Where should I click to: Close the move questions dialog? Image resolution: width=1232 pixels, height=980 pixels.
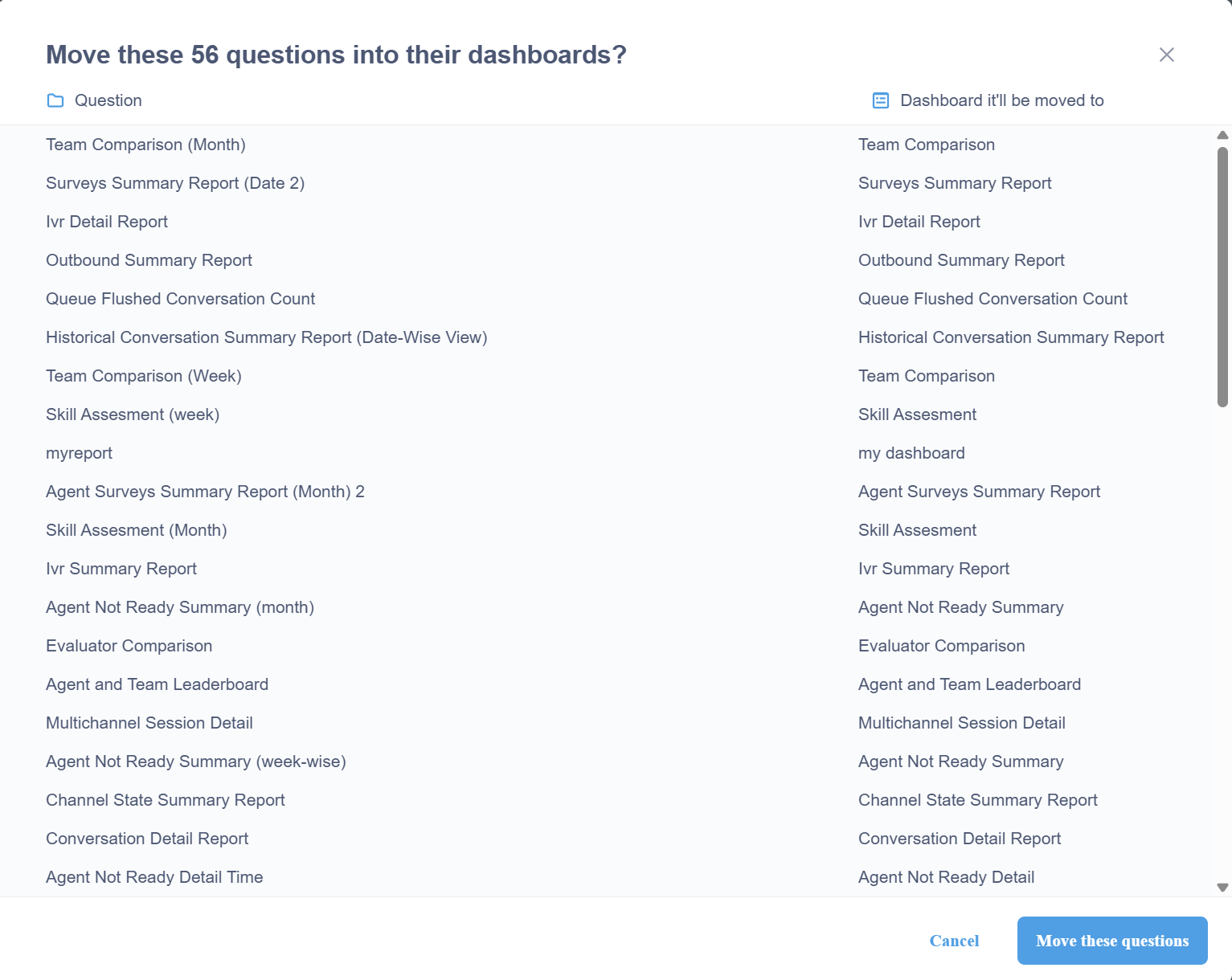[x=1166, y=55]
